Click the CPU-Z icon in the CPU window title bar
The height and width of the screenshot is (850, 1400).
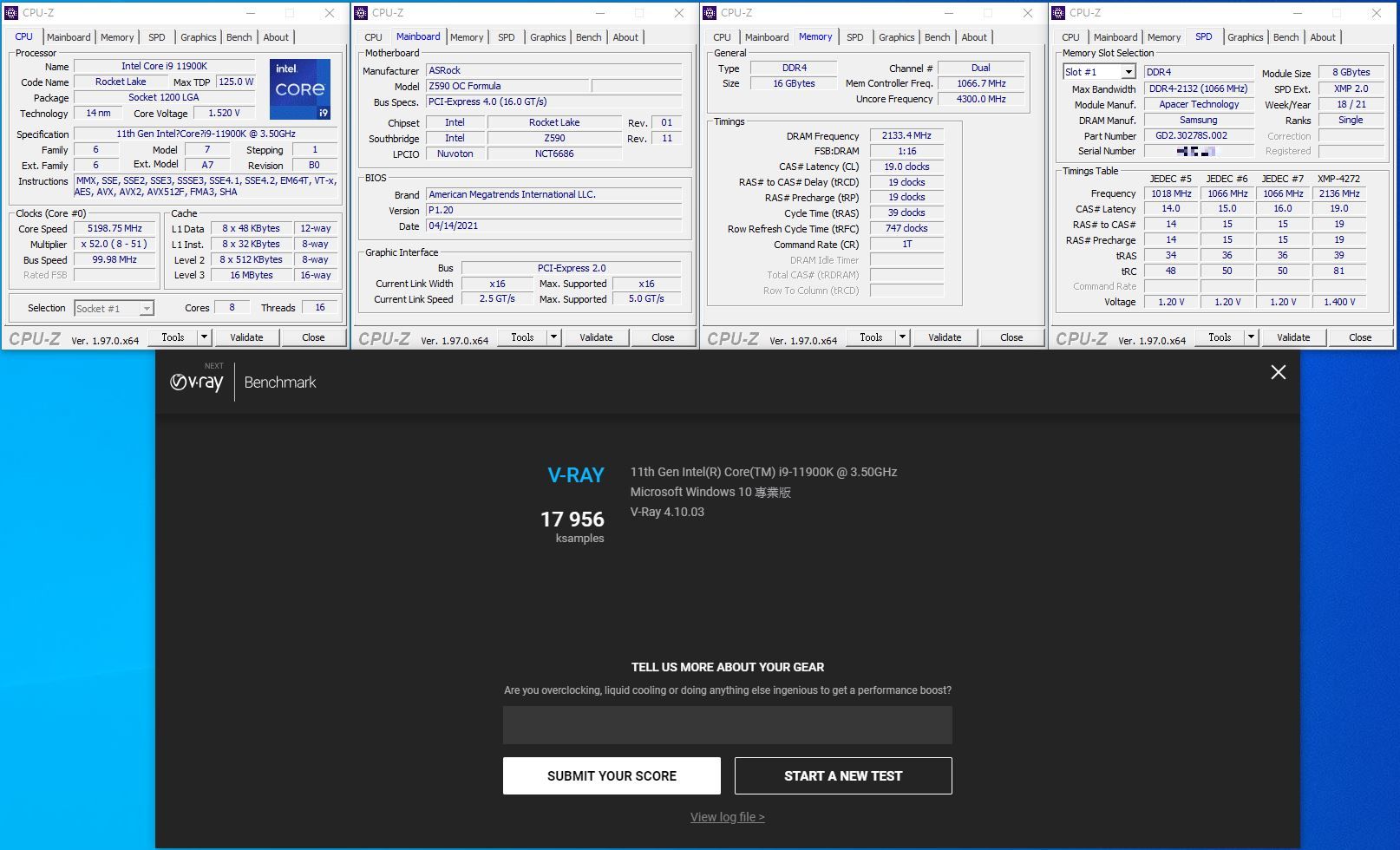pos(11,13)
